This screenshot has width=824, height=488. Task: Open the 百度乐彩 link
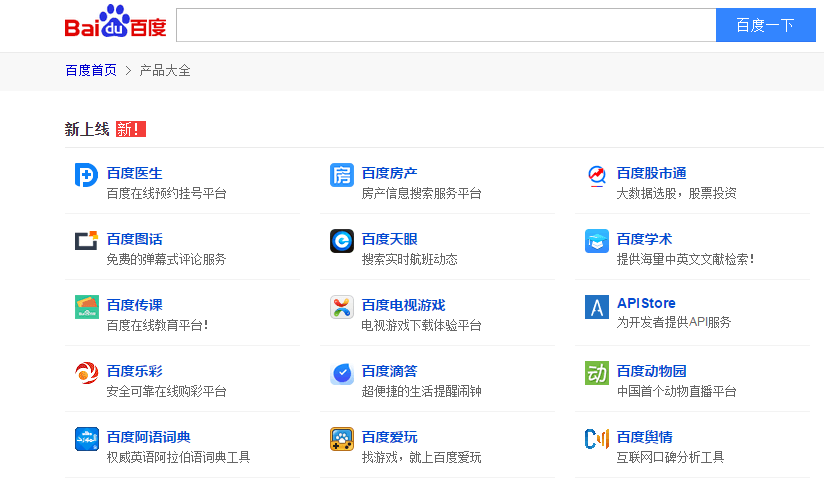pyautogui.click(x=135, y=371)
